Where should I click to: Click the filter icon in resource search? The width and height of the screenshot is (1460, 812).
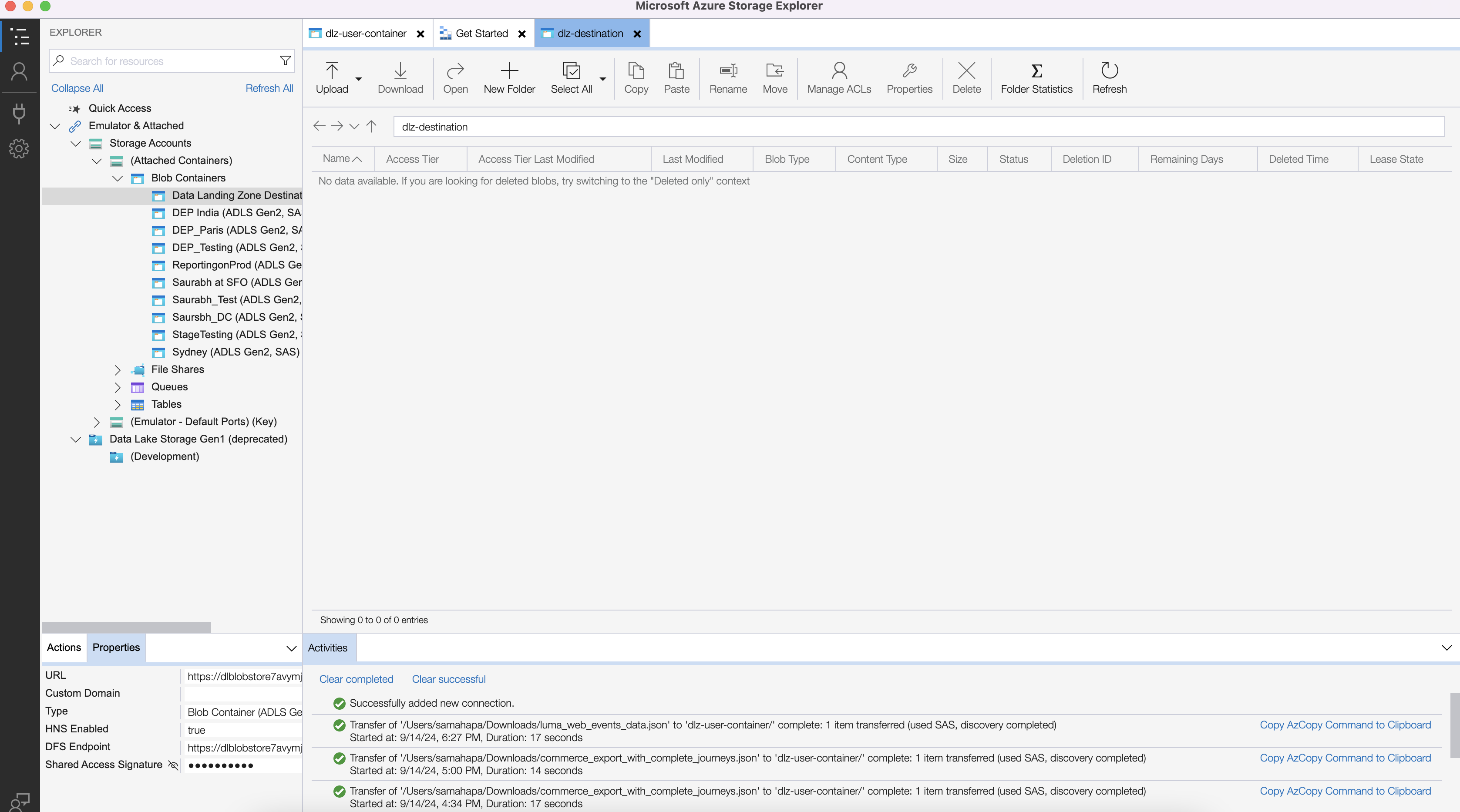(x=285, y=60)
